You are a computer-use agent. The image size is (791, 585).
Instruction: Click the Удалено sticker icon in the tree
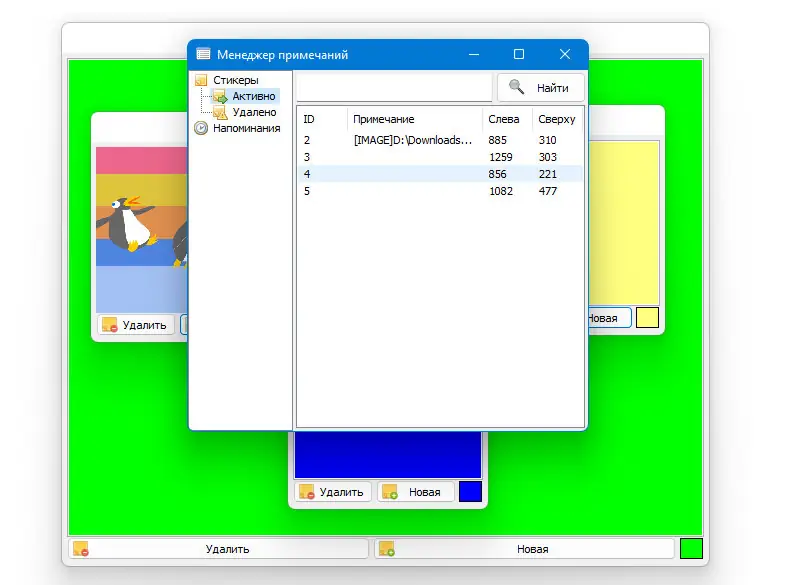click(220, 112)
